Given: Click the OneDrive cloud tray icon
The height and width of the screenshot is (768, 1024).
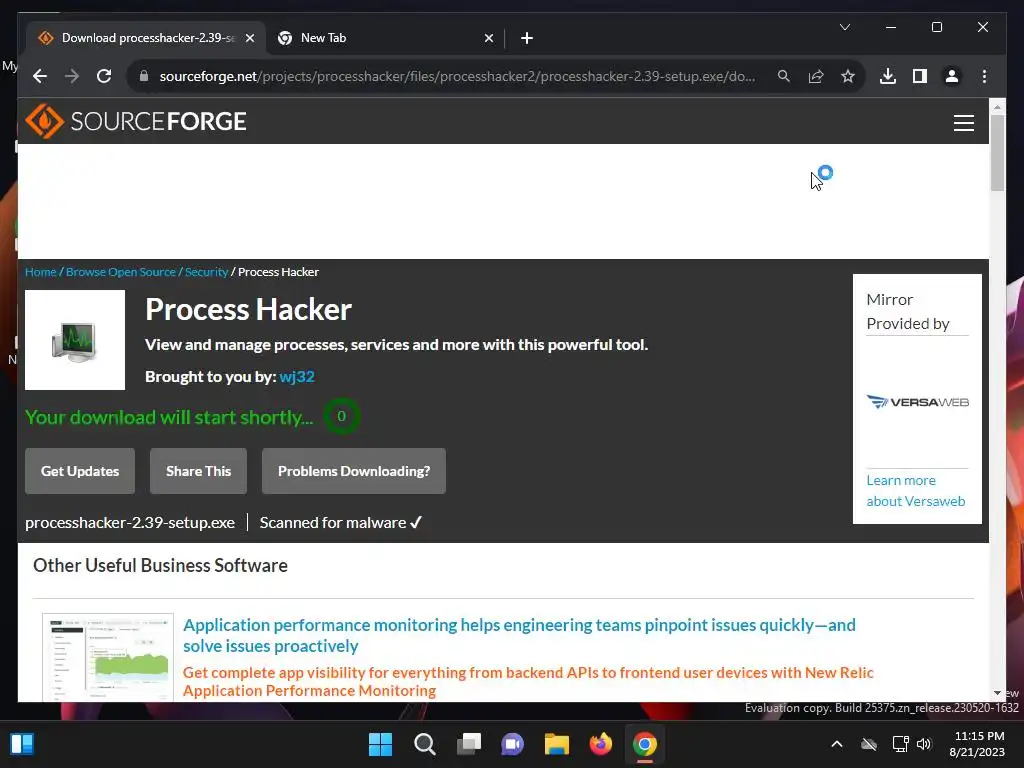Looking at the screenshot, I should click(869, 744).
